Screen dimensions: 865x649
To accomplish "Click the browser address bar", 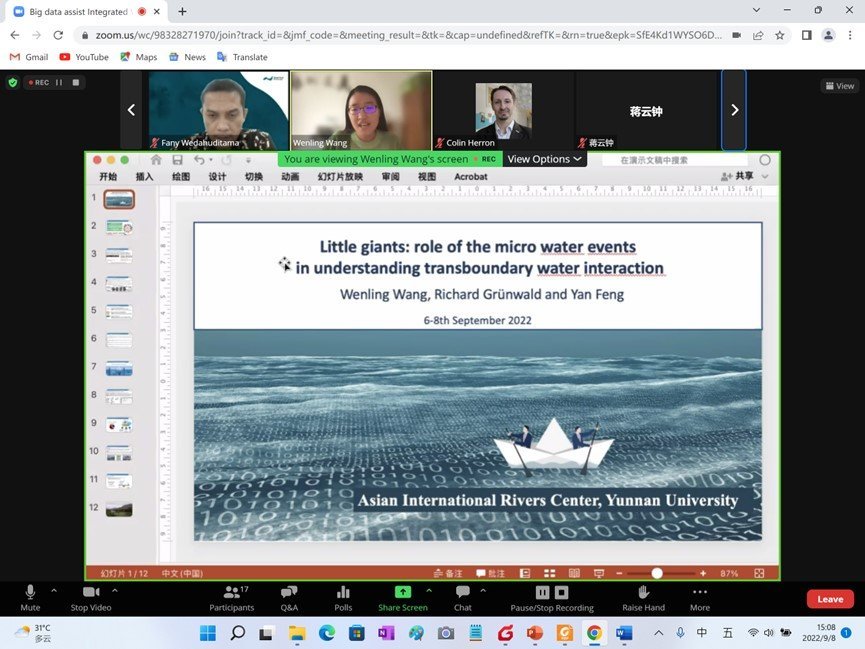I will (x=408, y=35).
